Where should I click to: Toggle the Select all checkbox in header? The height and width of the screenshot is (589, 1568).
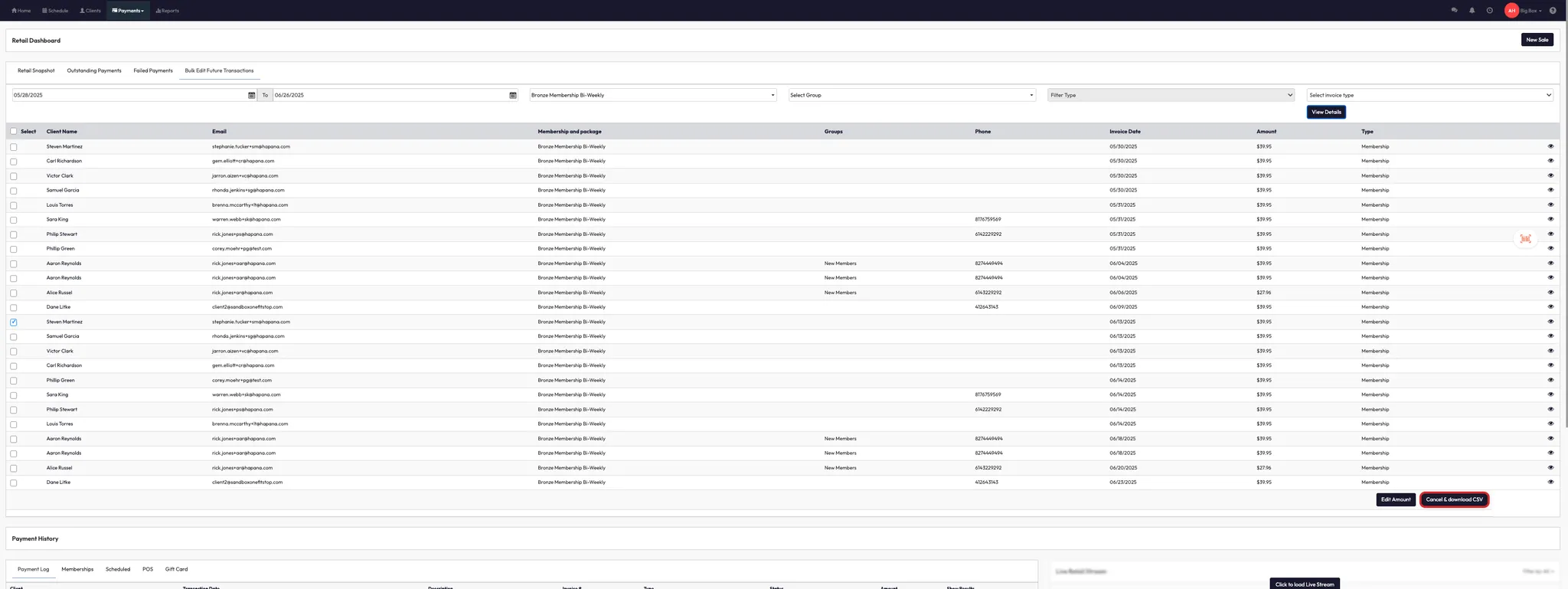pyautogui.click(x=14, y=131)
